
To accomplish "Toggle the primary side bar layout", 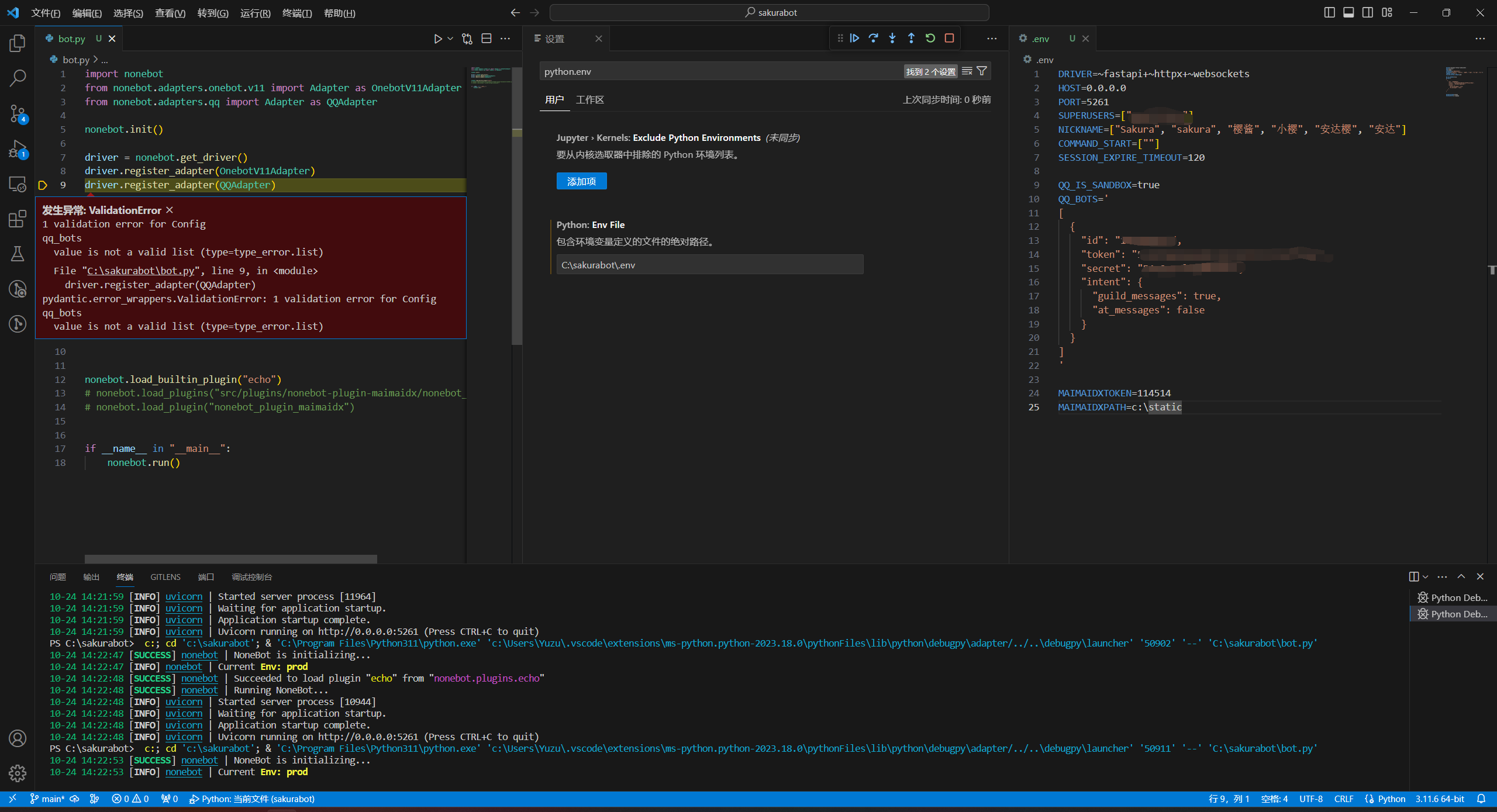I will point(1329,12).
